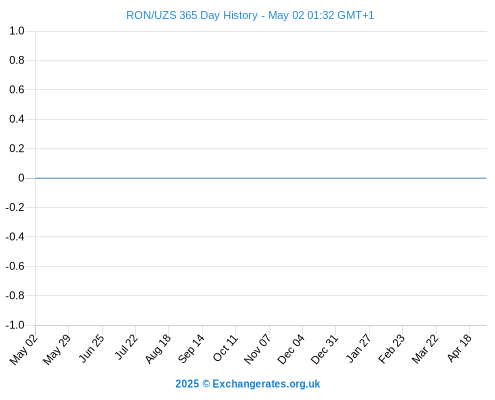Click the May 29 x-axis label
The image size is (495, 400).
pyautogui.click(x=57, y=350)
